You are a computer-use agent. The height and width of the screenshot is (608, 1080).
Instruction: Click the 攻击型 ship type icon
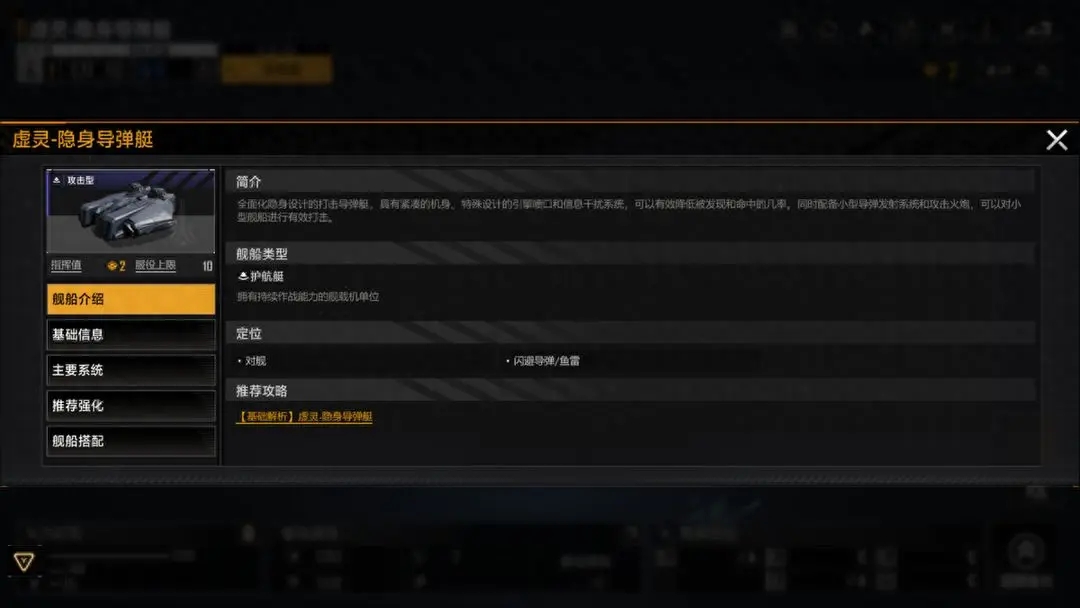[x=56, y=180]
